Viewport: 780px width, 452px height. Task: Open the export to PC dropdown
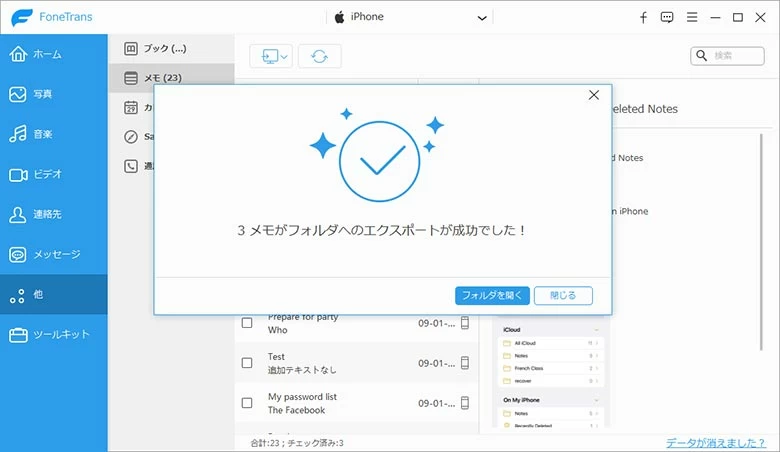tap(271, 57)
